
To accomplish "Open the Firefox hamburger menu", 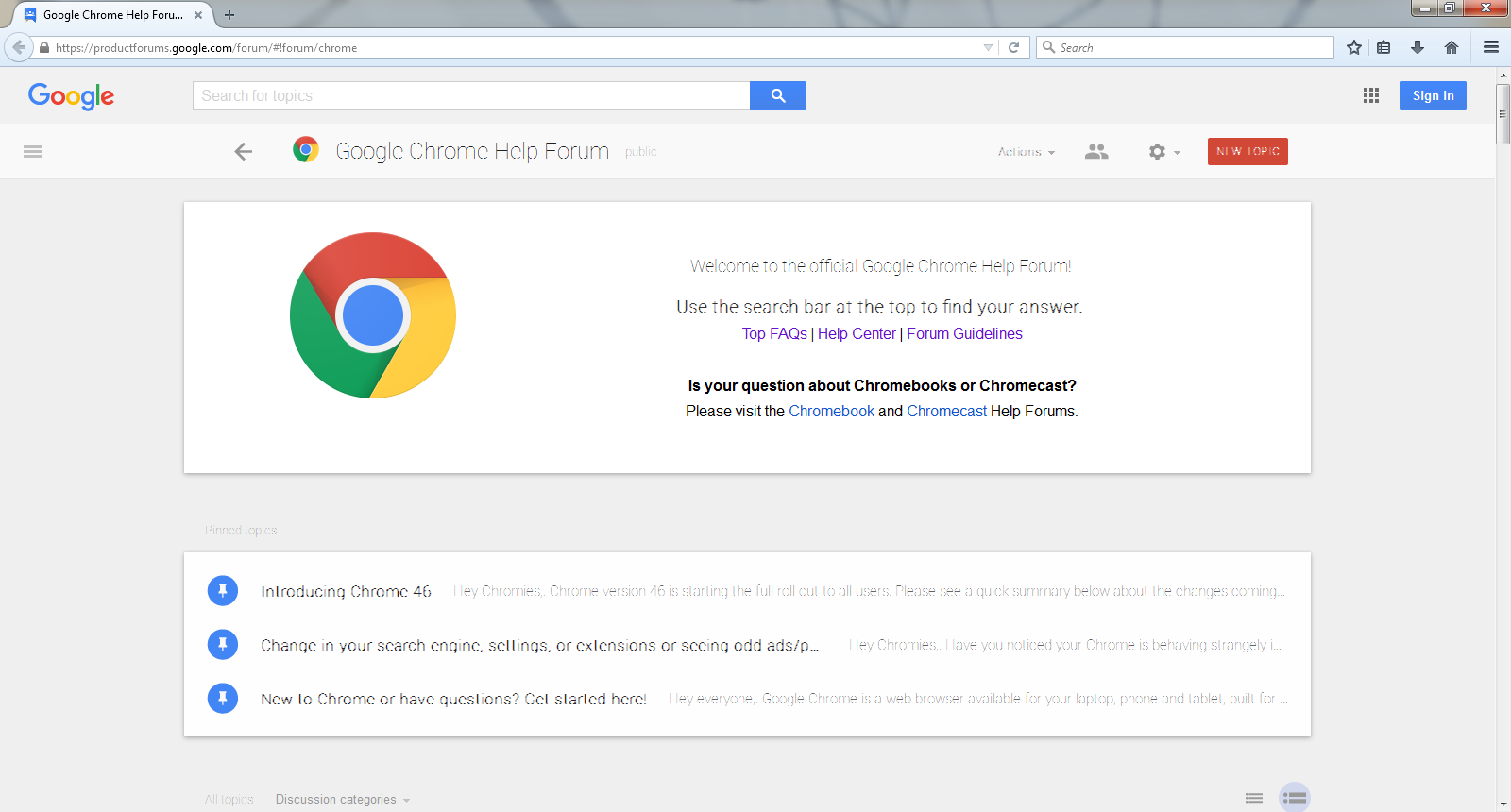I will point(1491,47).
